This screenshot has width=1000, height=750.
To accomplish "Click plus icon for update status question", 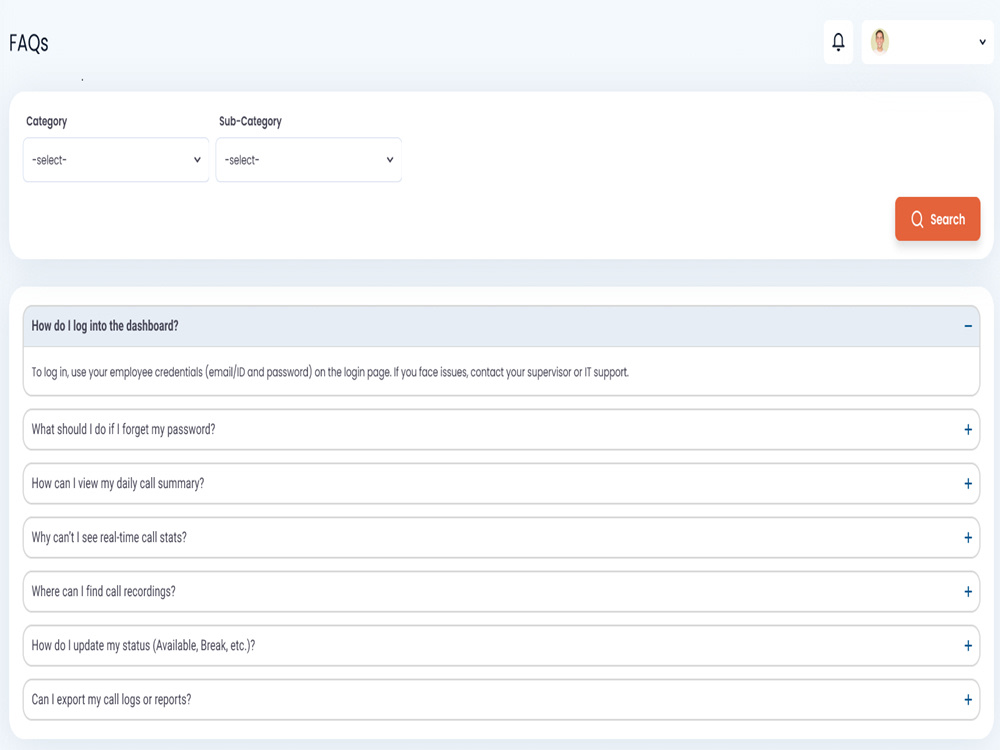I will 968,645.
